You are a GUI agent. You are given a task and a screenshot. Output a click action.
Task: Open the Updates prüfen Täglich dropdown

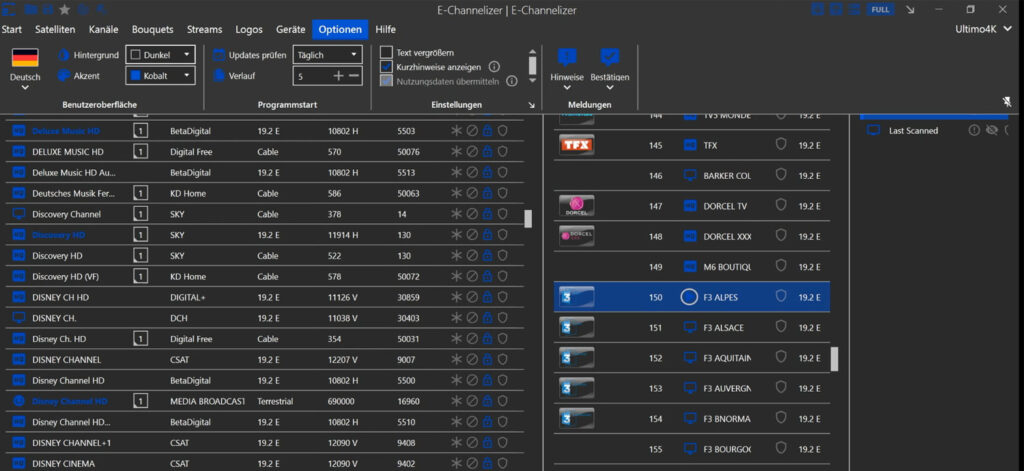pyautogui.click(x=326, y=54)
